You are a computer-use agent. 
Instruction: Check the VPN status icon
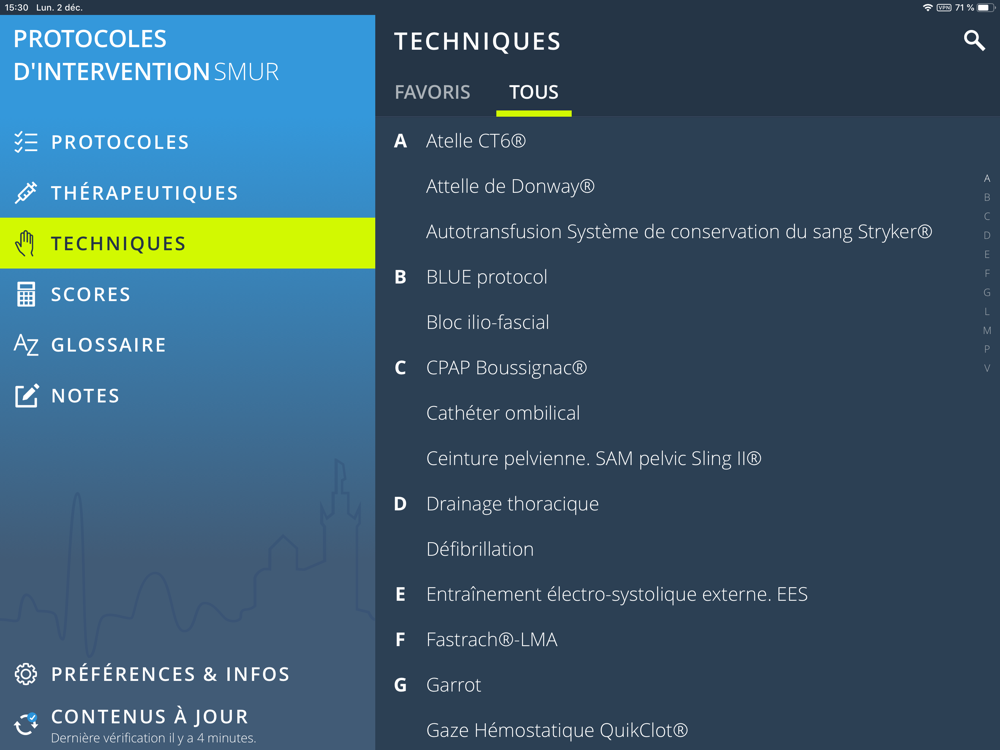coord(945,8)
